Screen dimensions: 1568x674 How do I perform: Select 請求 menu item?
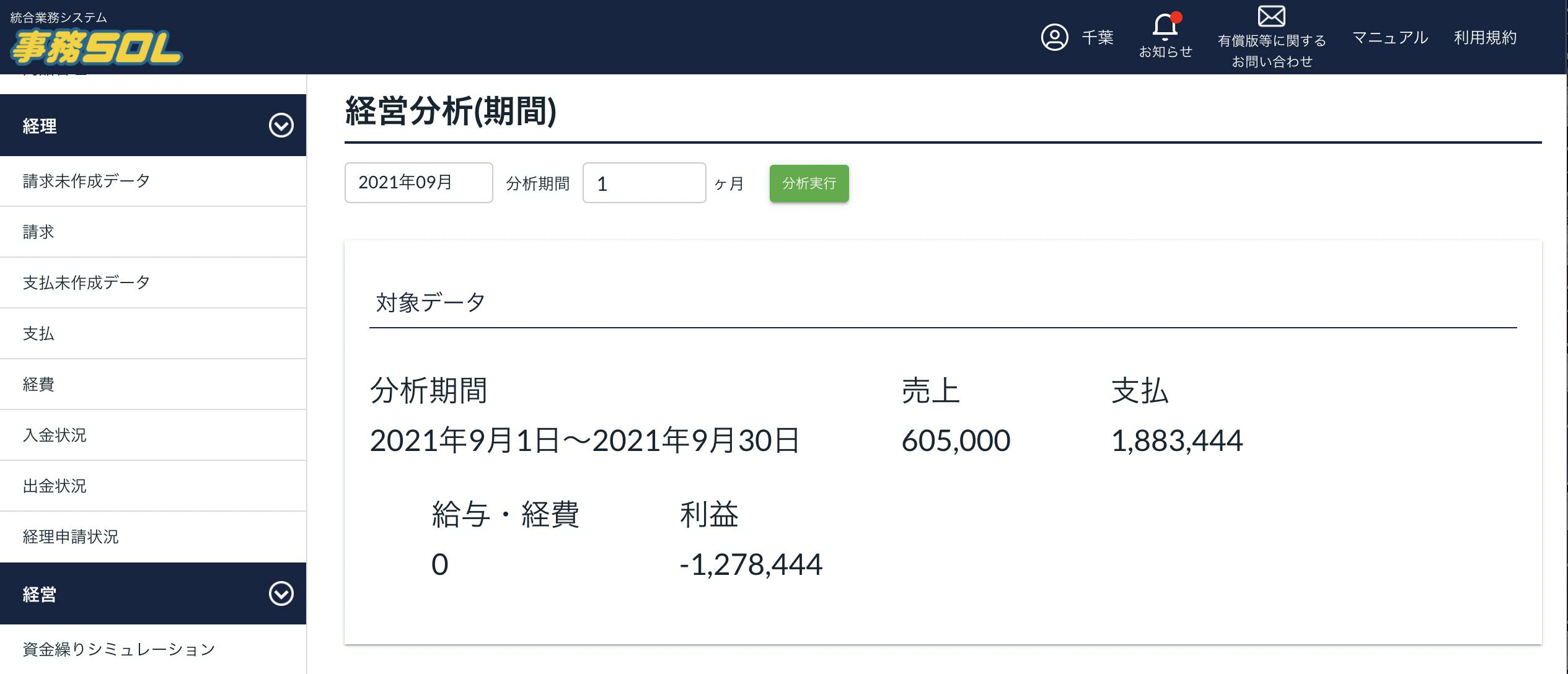pos(38,232)
